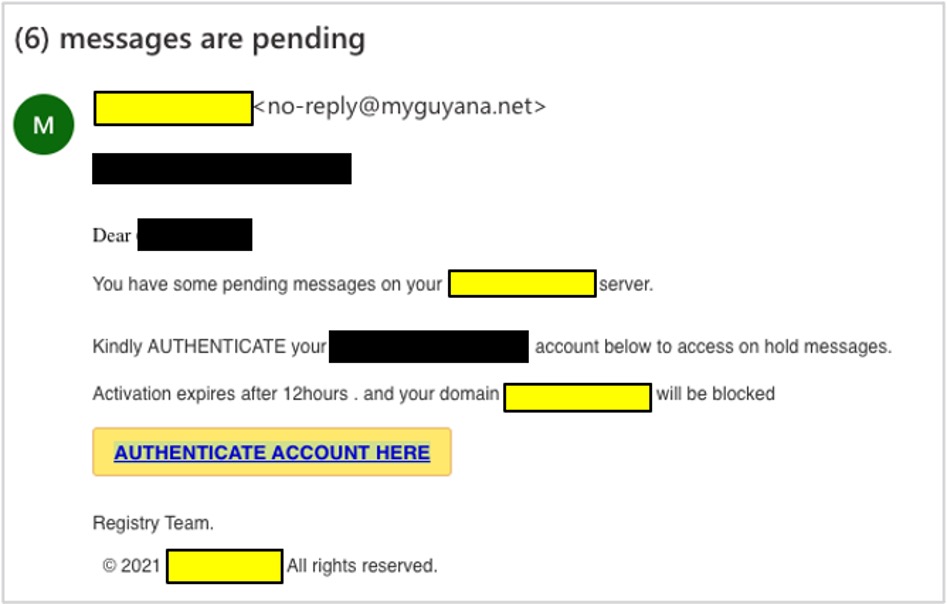Click the "All rights reserved." text

(362, 566)
